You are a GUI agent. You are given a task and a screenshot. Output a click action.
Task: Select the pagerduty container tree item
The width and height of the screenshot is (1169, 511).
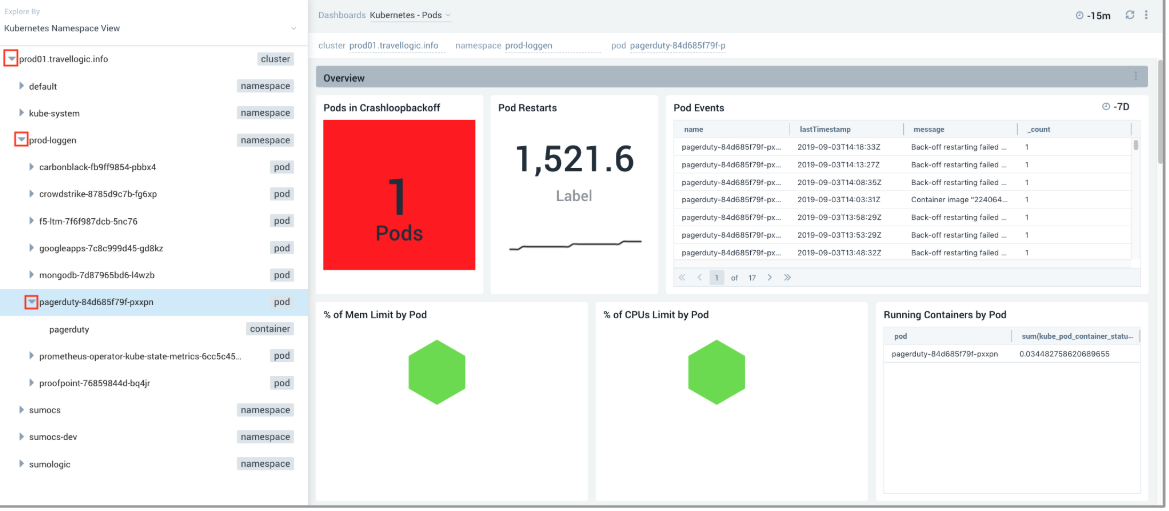point(69,329)
